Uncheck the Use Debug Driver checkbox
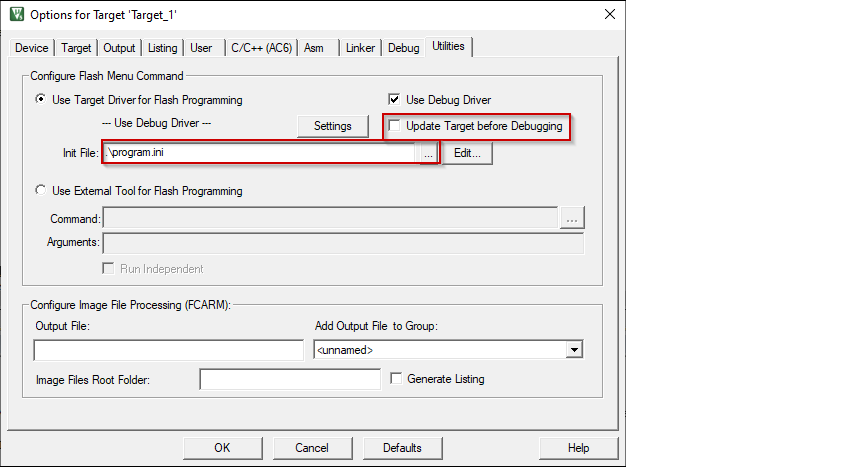Image resolution: width=855 pixels, height=468 pixels. 396,100
